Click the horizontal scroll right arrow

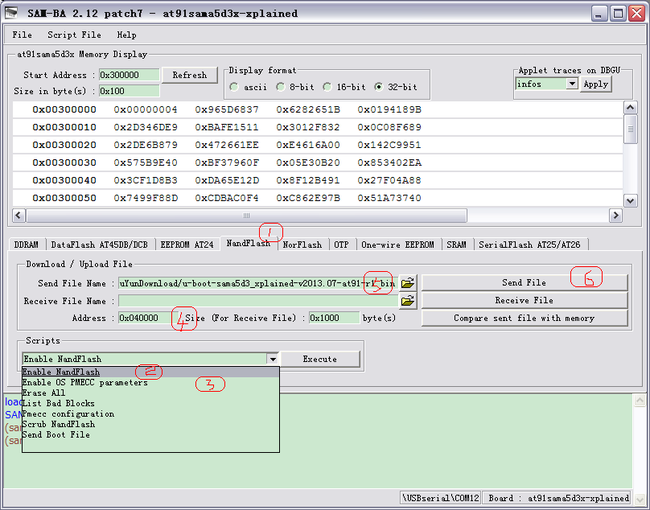pyautogui.click(x=616, y=216)
